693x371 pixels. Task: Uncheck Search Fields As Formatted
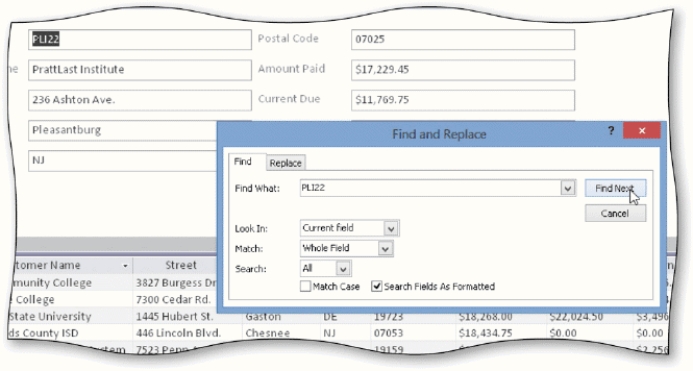point(376,287)
